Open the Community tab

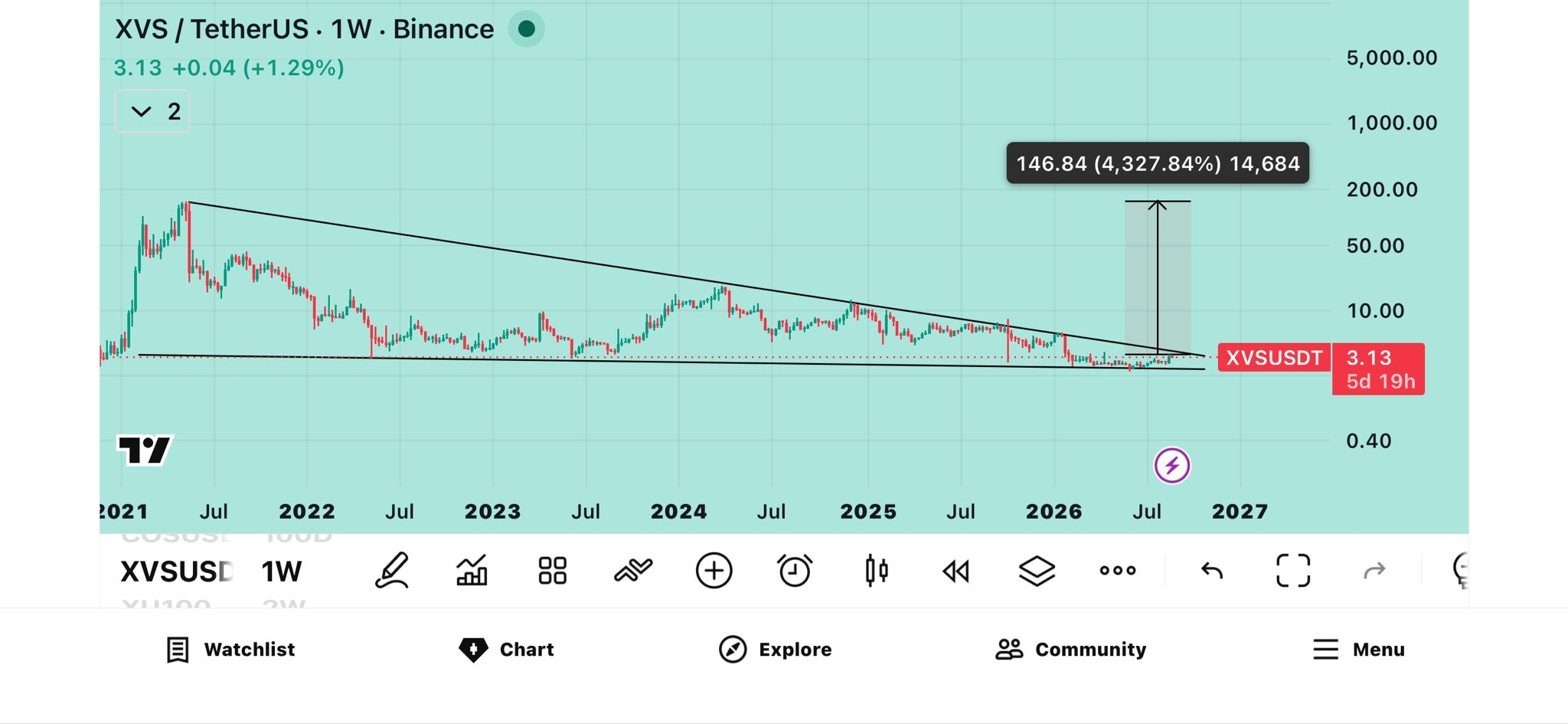coord(1070,650)
